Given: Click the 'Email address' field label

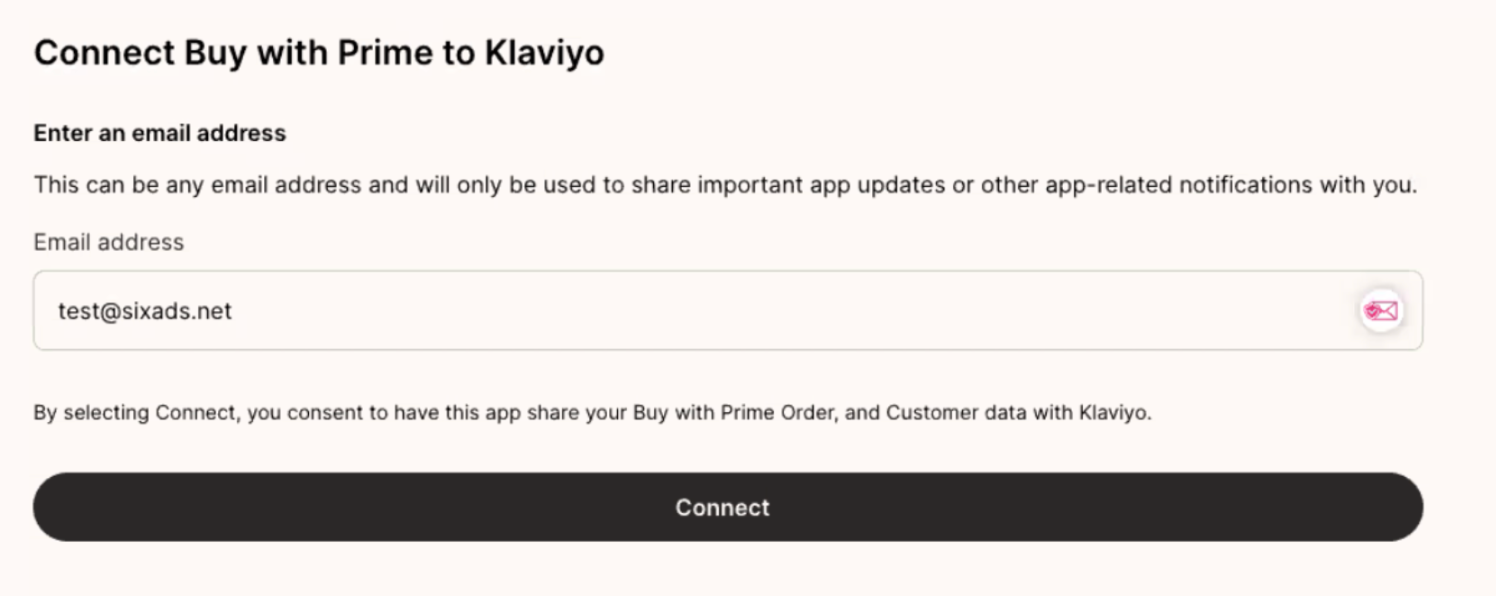Looking at the screenshot, I should coord(109,242).
